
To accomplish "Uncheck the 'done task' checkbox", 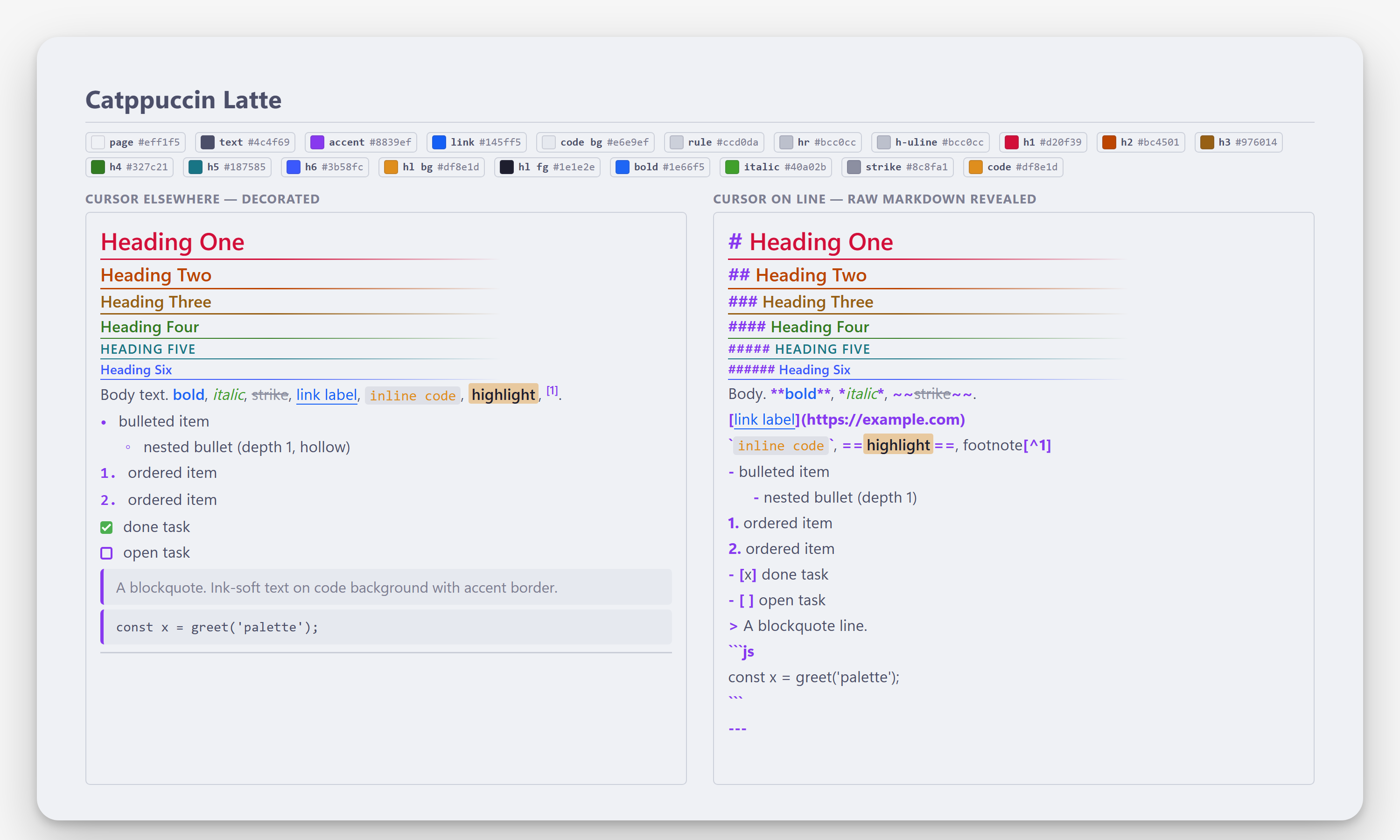I will (106, 527).
